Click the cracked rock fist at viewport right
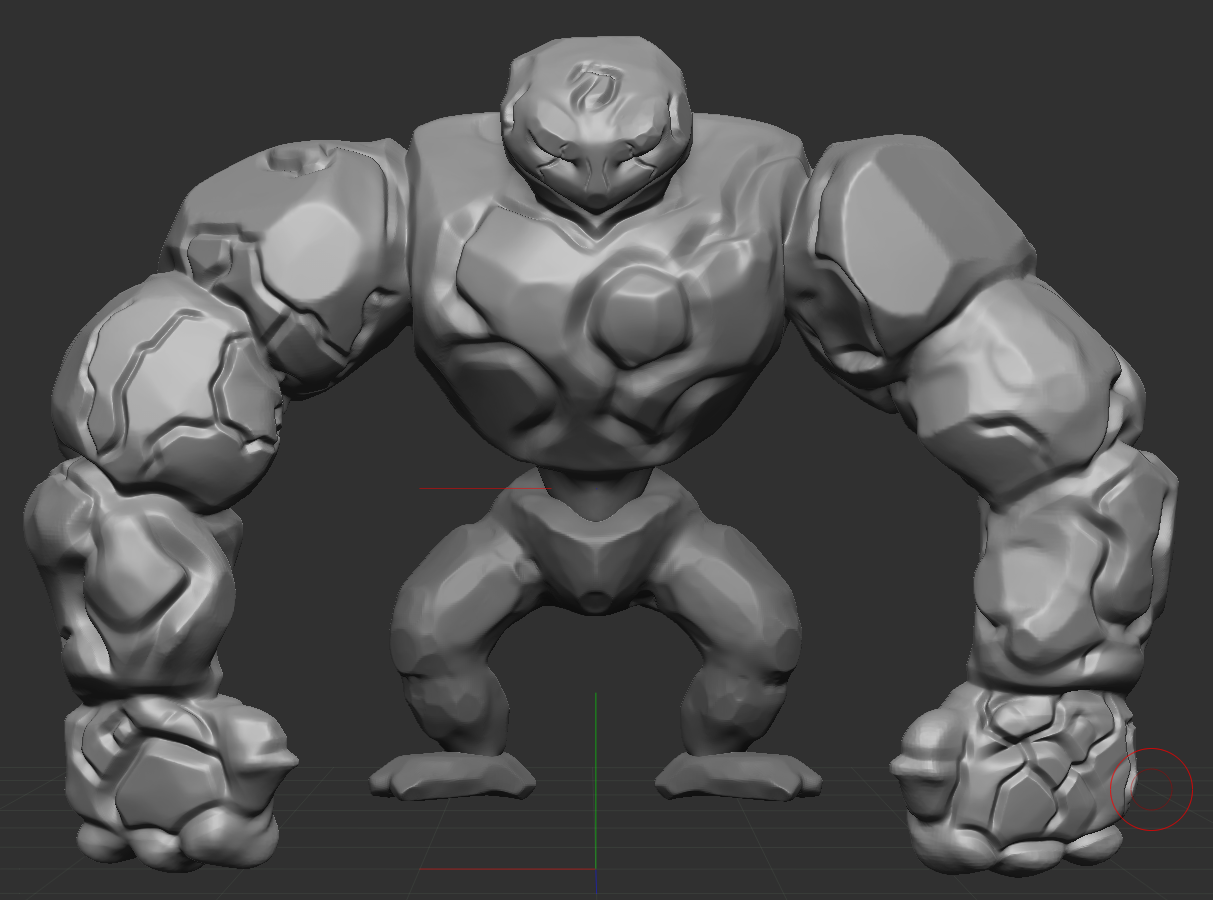This screenshot has height=900, width=1213. pyautogui.click(x=1015, y=779)
